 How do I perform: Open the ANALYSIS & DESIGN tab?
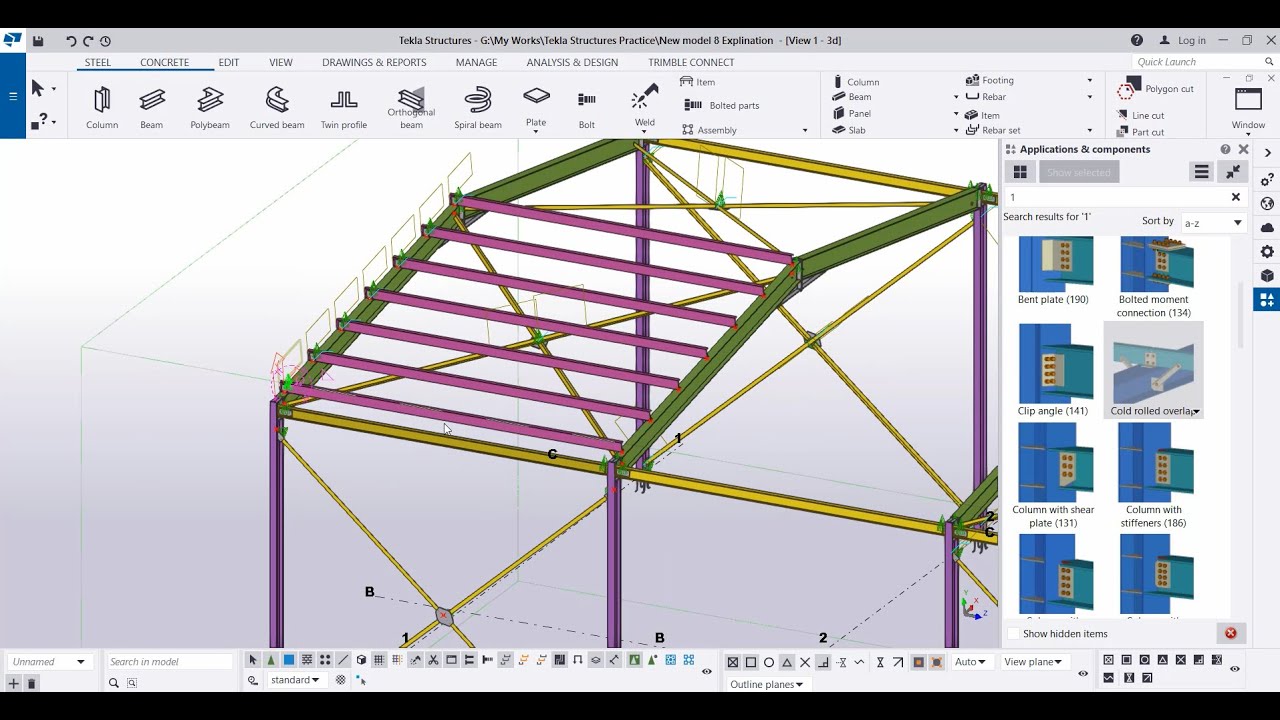pyautogui.click(x=572, y=62)
